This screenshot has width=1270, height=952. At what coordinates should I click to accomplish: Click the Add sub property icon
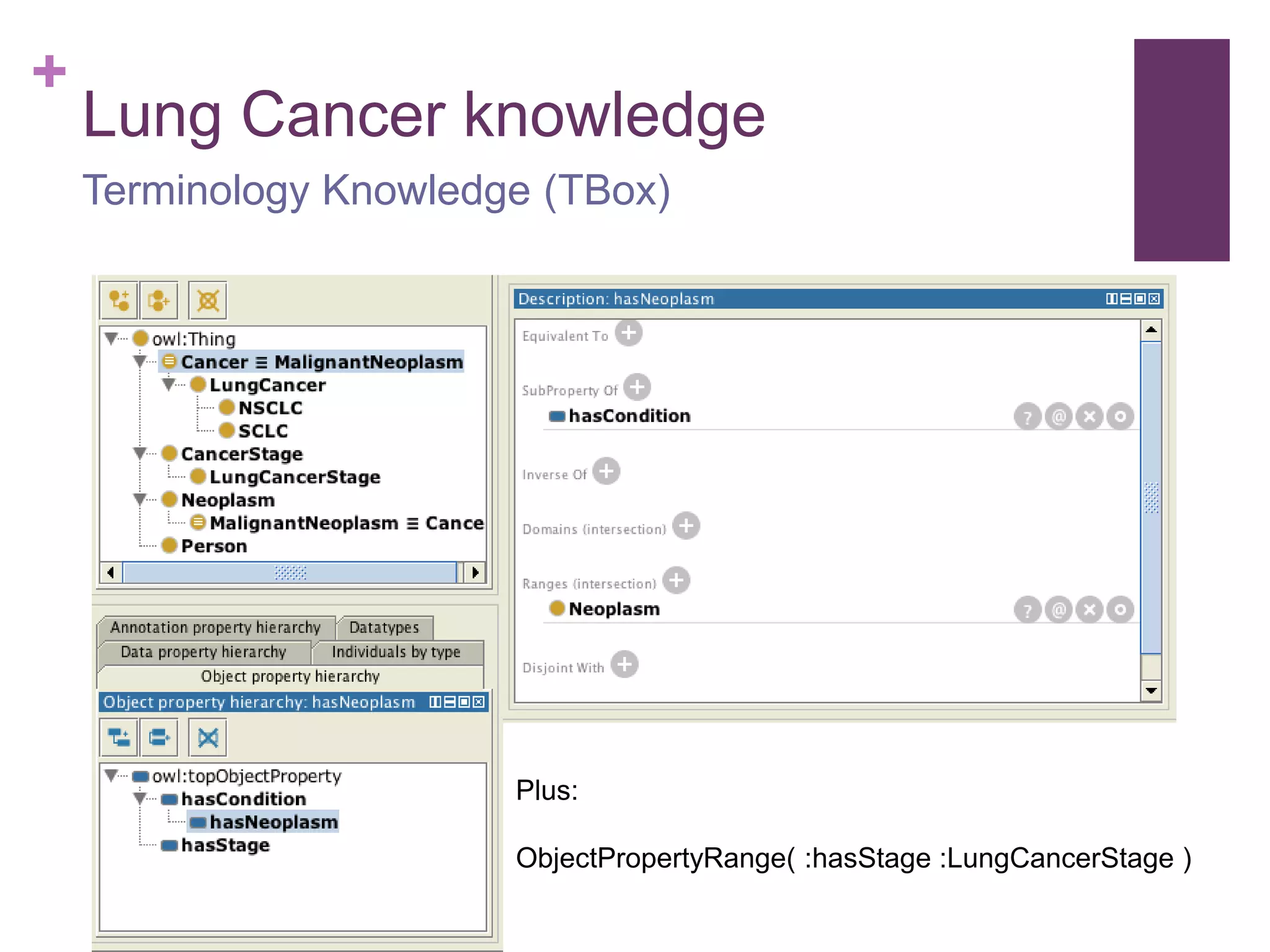(x=118, y=737)
